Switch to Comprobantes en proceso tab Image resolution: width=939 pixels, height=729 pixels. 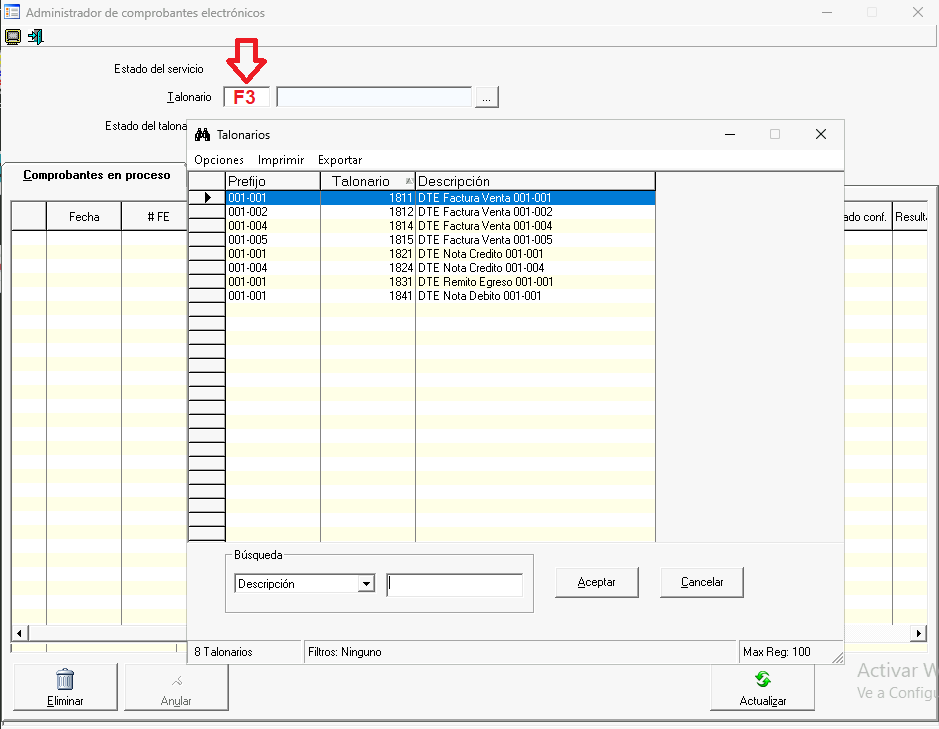[x=97, y=175]
